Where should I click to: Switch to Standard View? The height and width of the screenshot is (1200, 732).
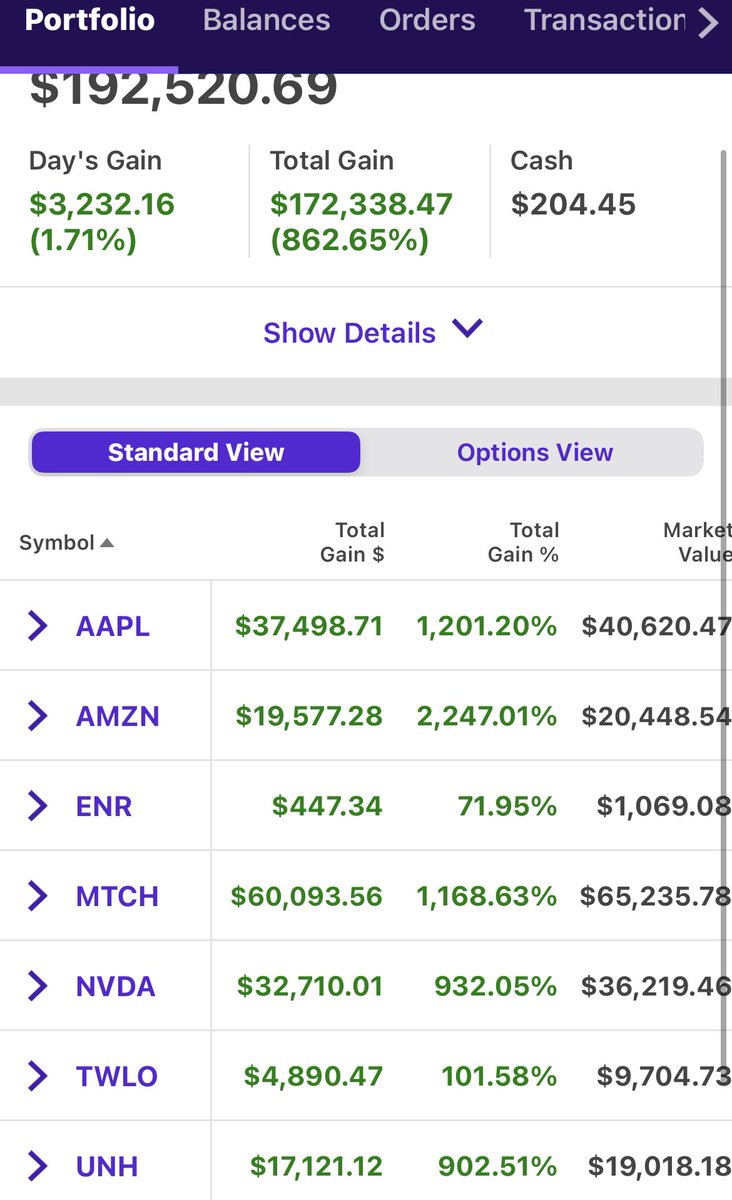point(196,453)
